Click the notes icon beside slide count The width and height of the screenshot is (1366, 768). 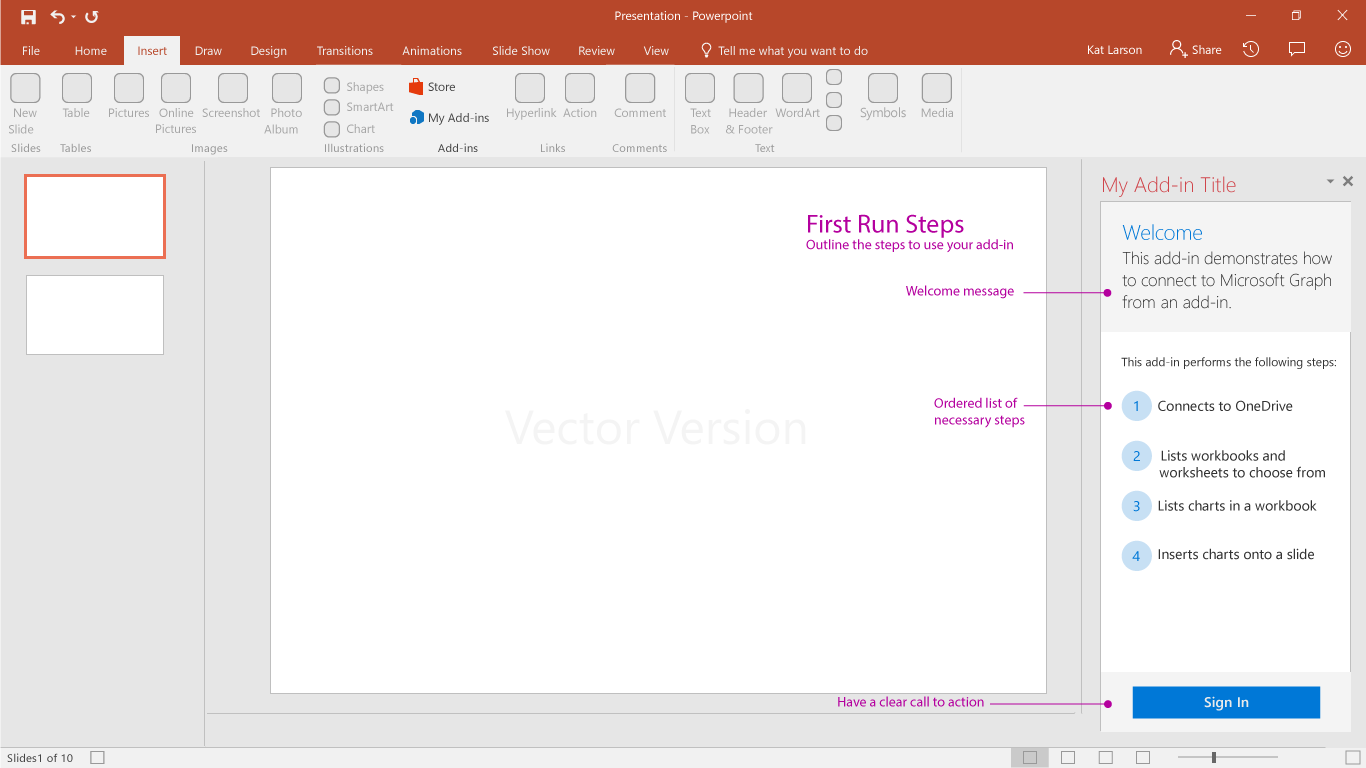point(97,758)
